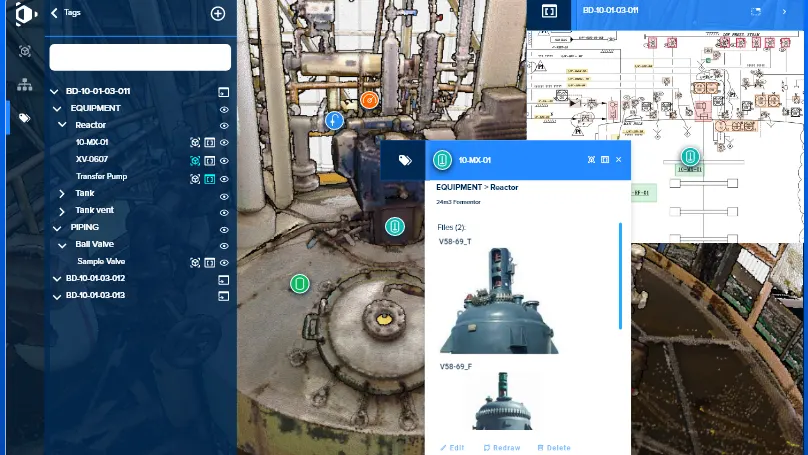
Task: Select the Tags sidebar icon
Action: click(24, 118)
